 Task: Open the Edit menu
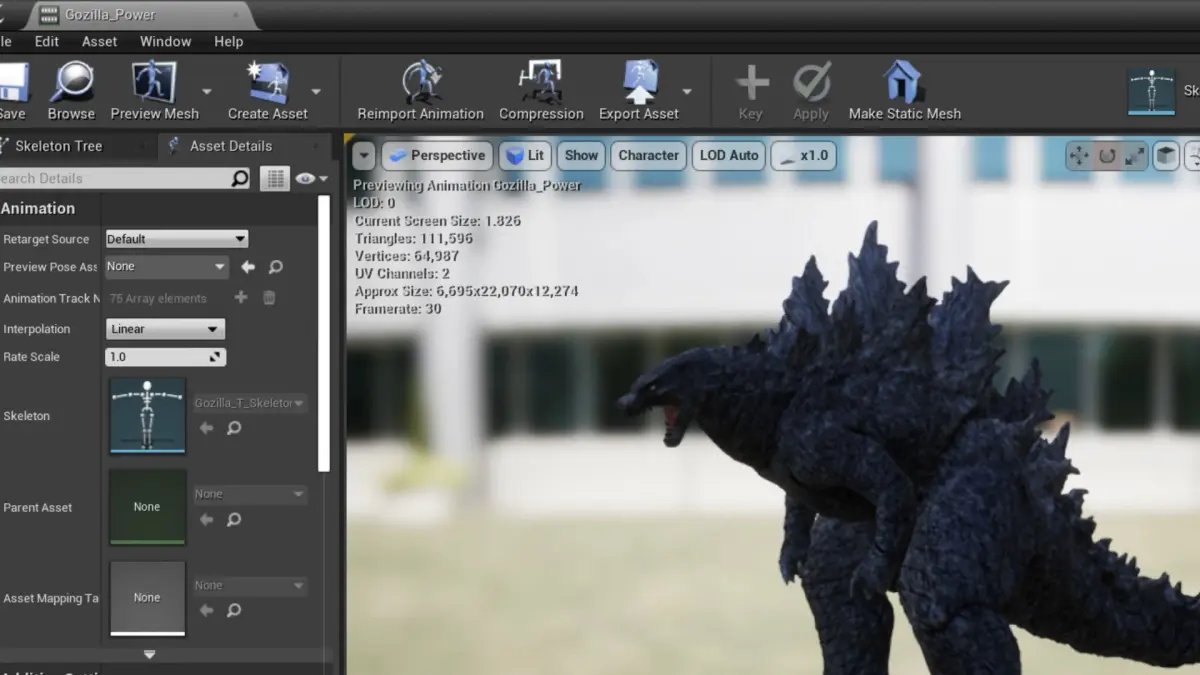(47, 41)
